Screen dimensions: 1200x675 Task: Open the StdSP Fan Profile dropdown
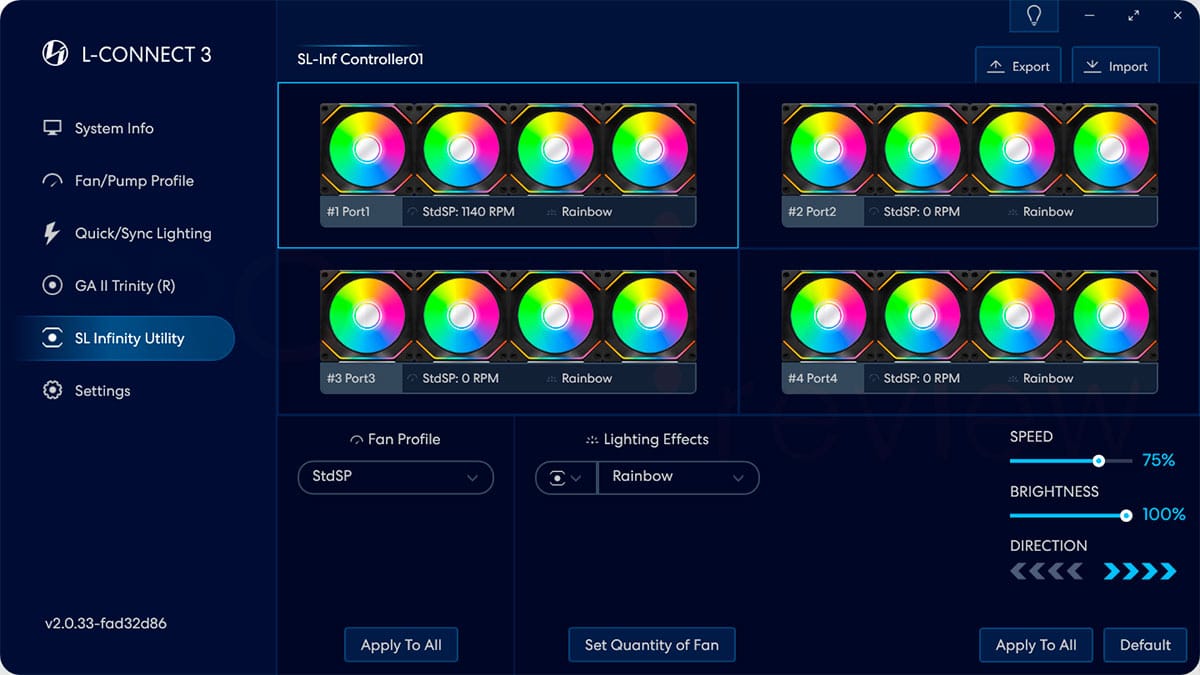tap(396, 477)
